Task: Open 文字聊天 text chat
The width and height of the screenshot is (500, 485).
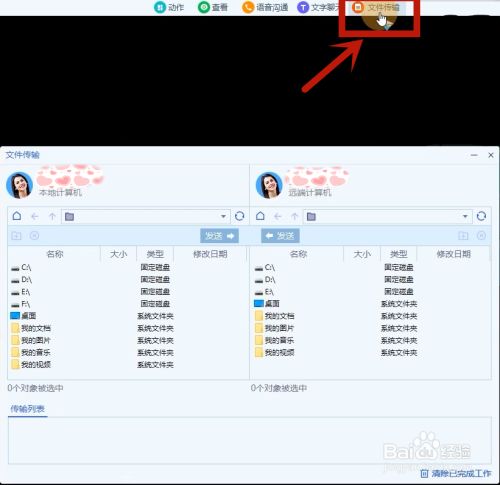Action: point(318,7)
